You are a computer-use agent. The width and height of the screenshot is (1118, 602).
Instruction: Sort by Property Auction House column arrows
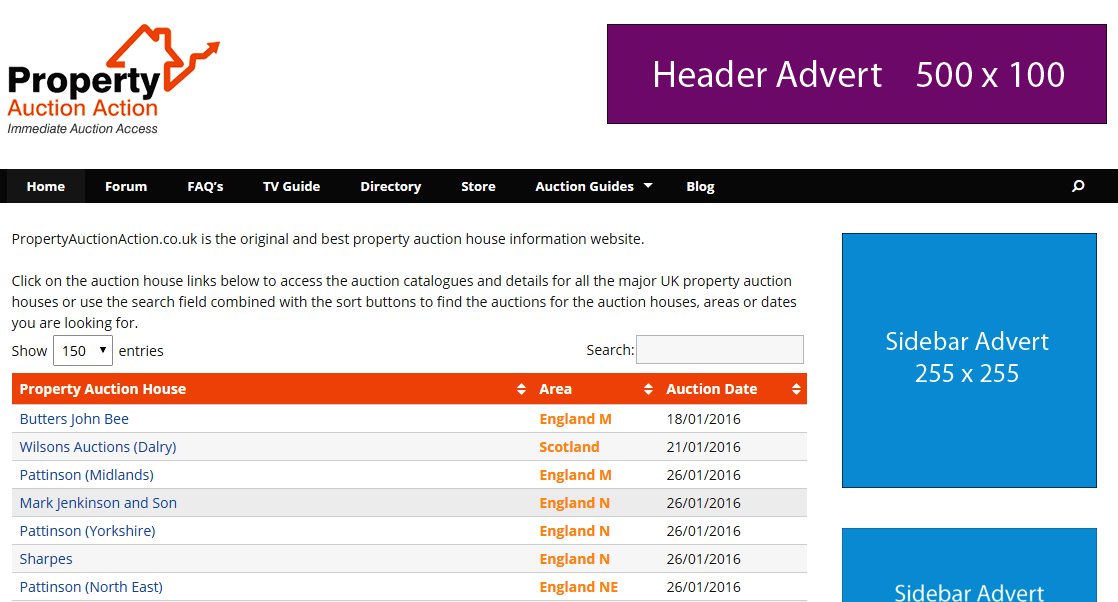pos(521,389)
